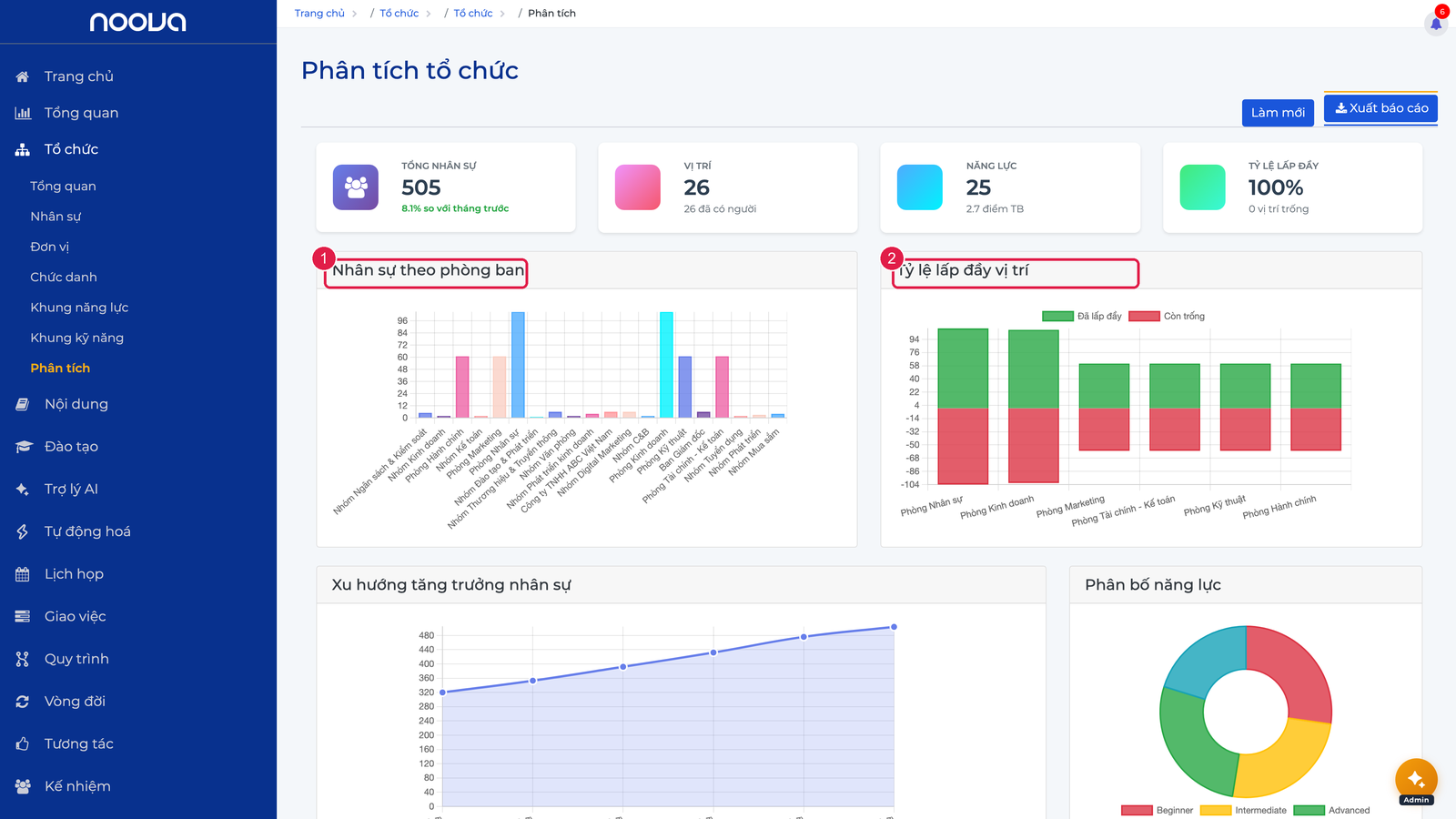The width and height of the screenshot is (1456, 819).
Task: Open the Nhân sự submenu item
Action: pos(56,217)
